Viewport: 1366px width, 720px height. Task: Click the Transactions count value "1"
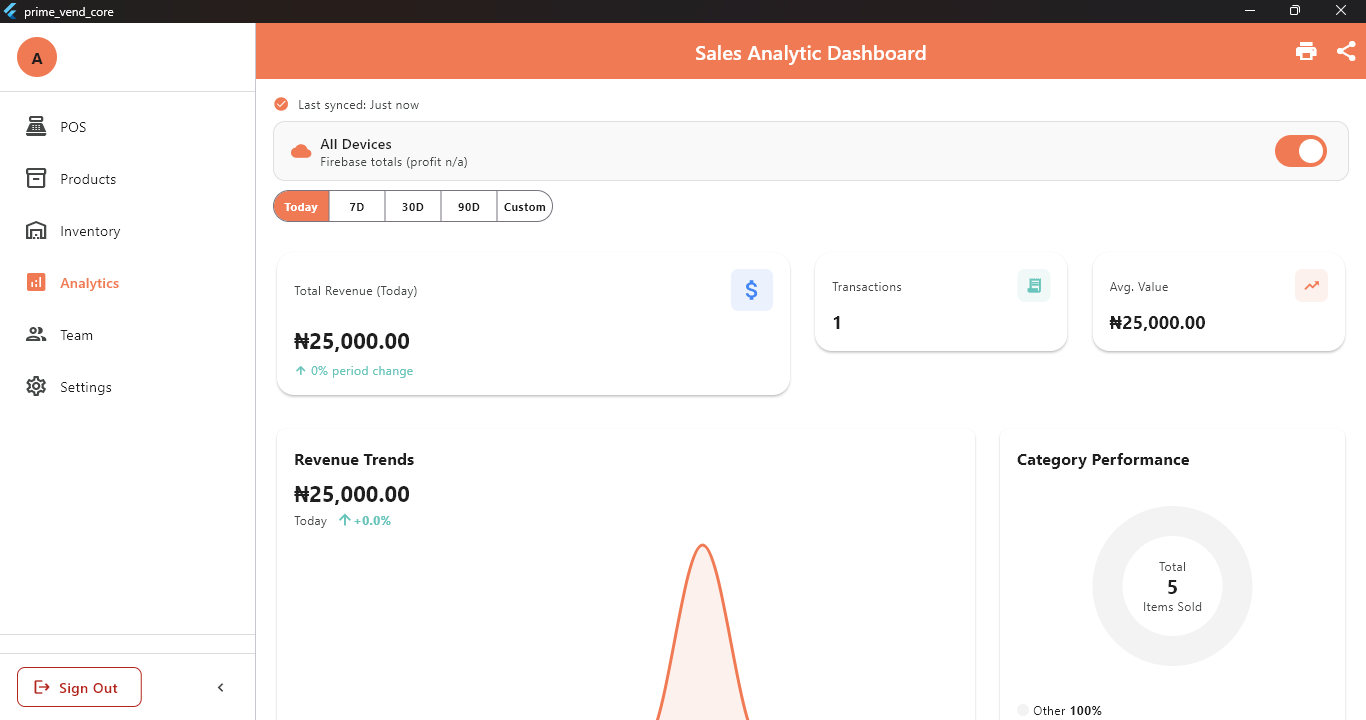click(837, 323)
